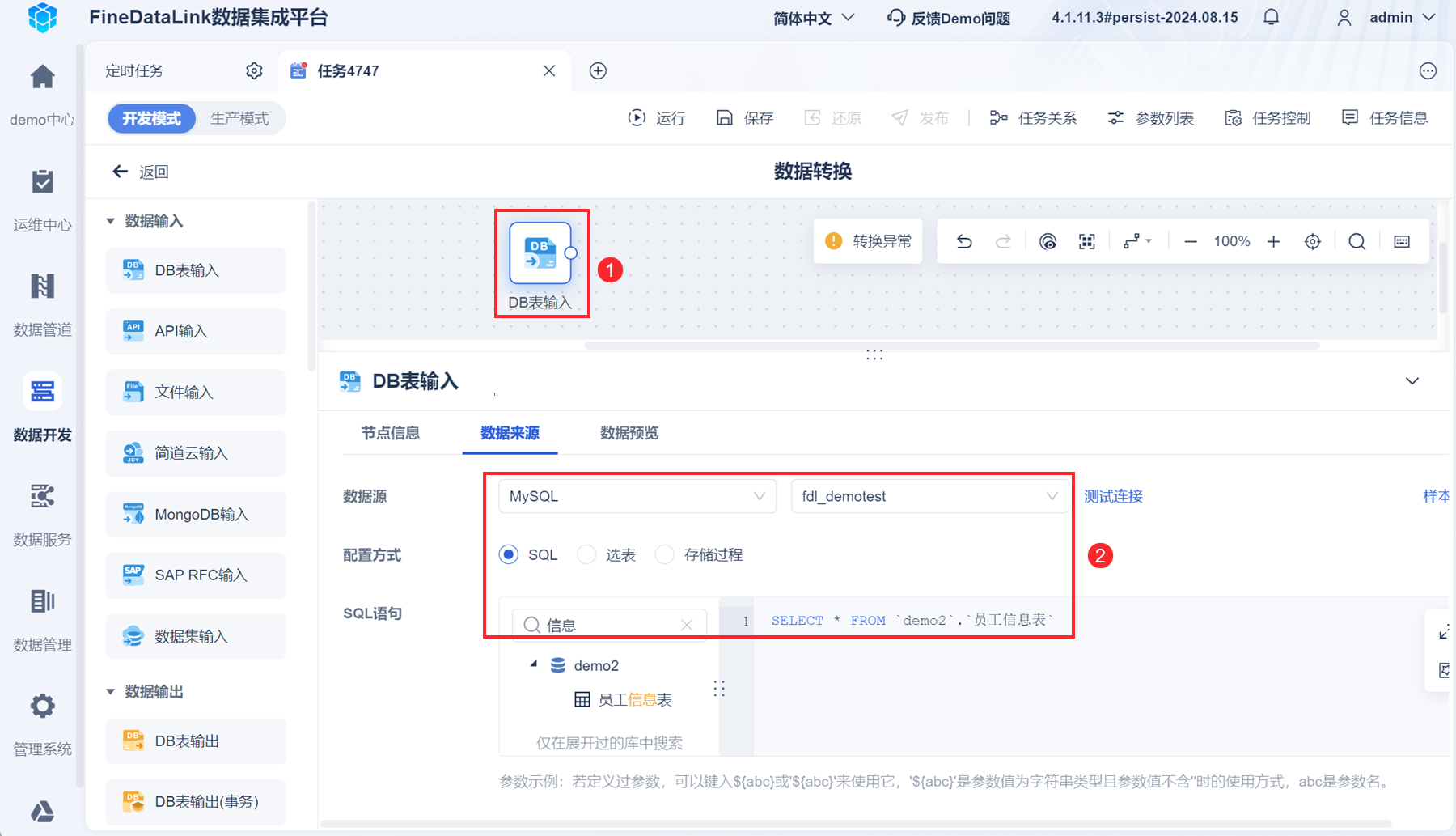Open canvas search magnifier
Viewport: 1456px width, 836px height.
point(1357,241)
